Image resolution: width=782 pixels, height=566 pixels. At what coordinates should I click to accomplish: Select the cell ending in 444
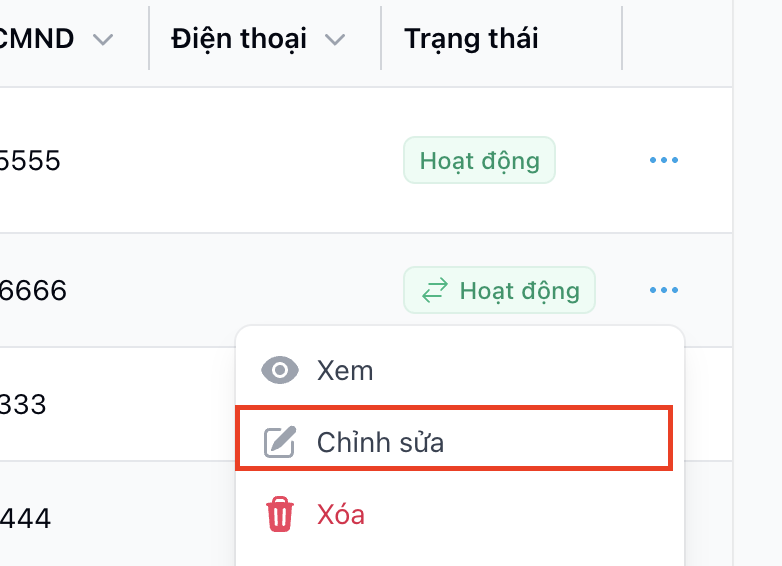pos(26,518)
